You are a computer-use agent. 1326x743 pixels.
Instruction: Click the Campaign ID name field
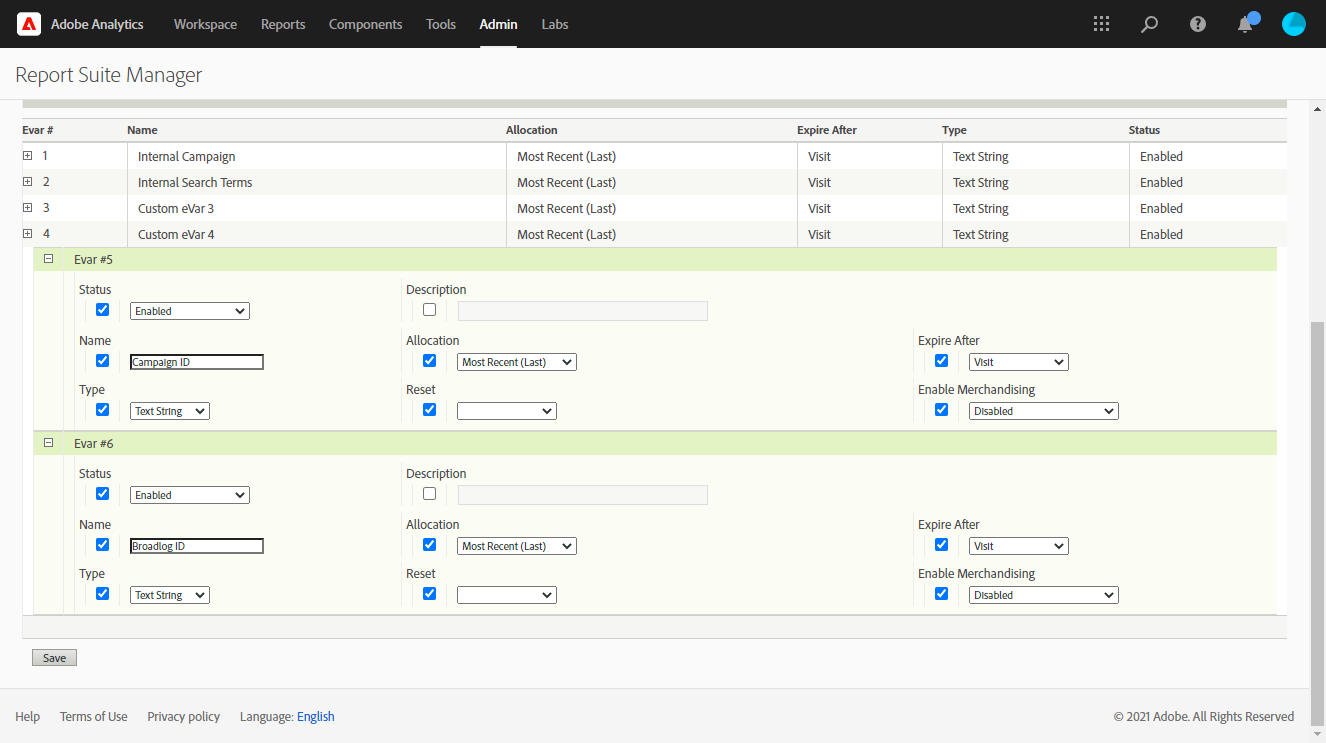click(197, 362)
